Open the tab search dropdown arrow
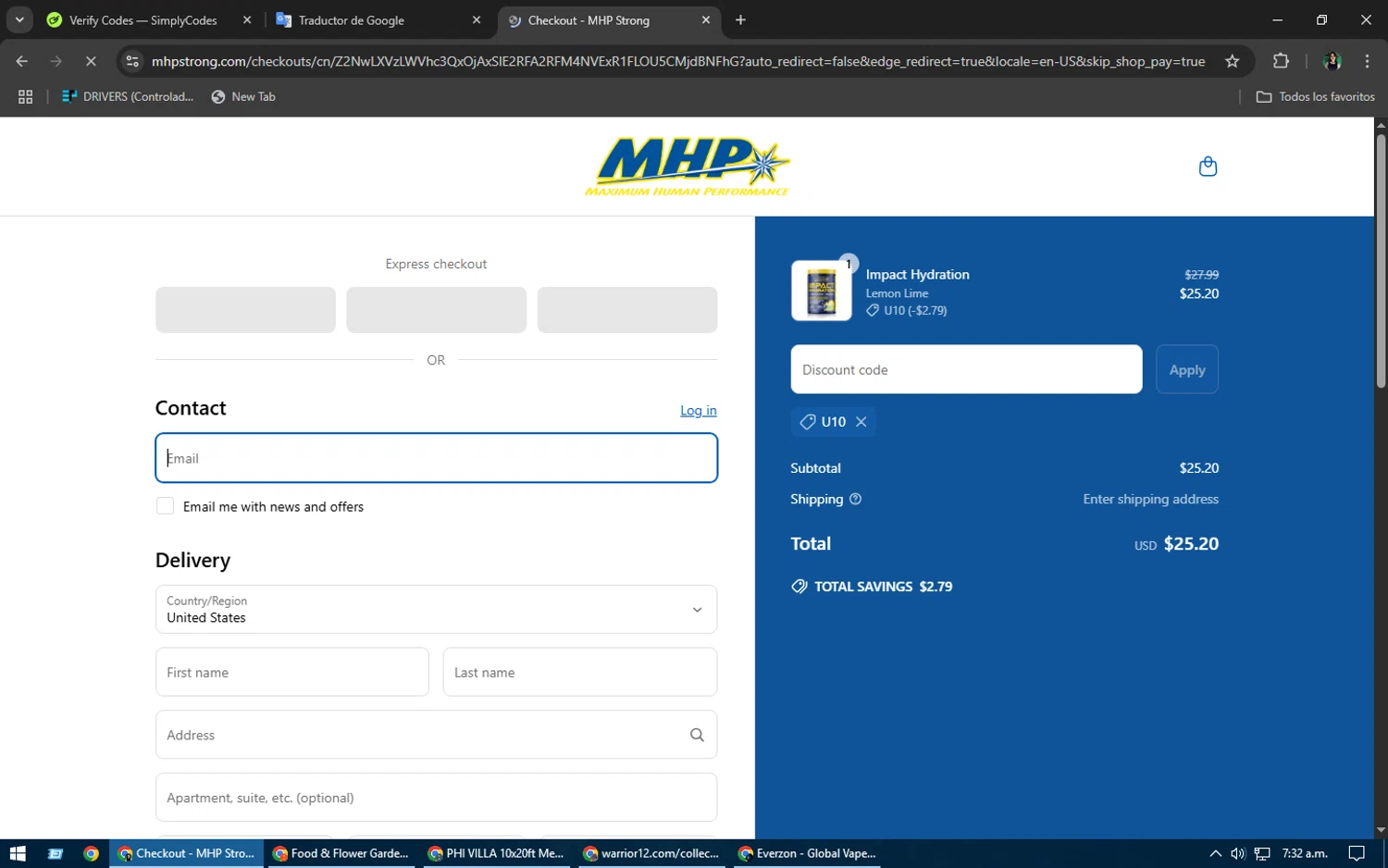This screenshot has width=1388, height=868. pos(19,19)
